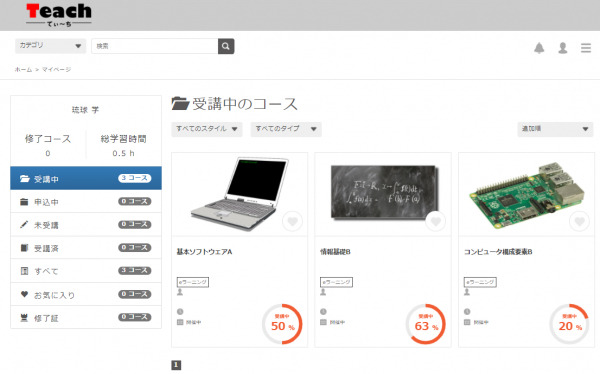Select the お気に入り sidebar item
The width and height of the screenshot is (600, 374).
[86, 294]
